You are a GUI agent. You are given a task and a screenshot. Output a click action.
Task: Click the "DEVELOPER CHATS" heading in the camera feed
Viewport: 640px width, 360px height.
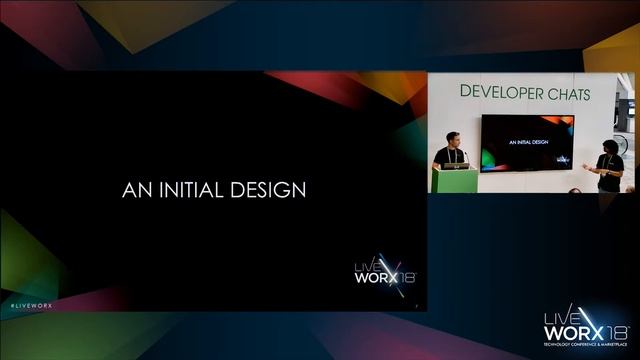click(525, 92)
